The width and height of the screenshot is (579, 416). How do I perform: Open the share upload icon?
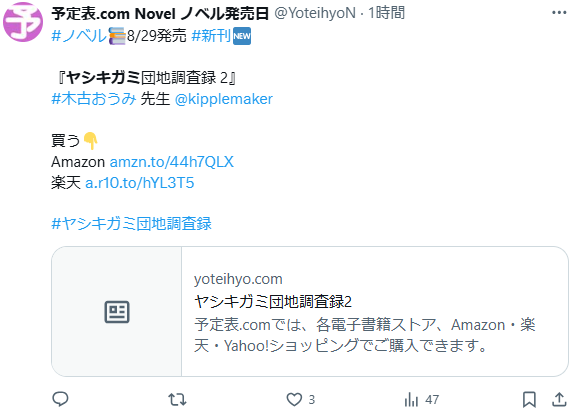pyautogui.click(x=559, y=399)
